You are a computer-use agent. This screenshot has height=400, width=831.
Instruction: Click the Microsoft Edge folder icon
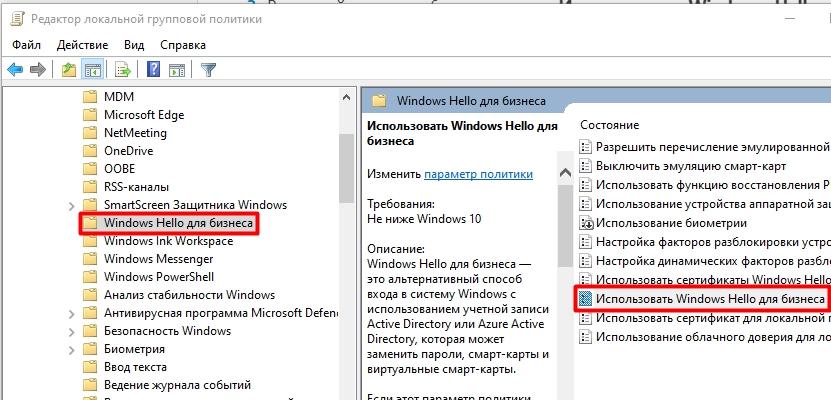[91, 115]
